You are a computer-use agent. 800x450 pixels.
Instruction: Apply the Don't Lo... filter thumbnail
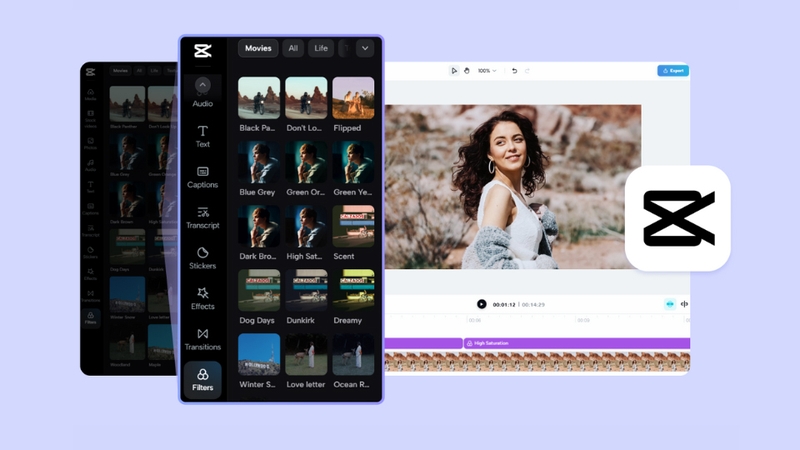tap(306, 98)
